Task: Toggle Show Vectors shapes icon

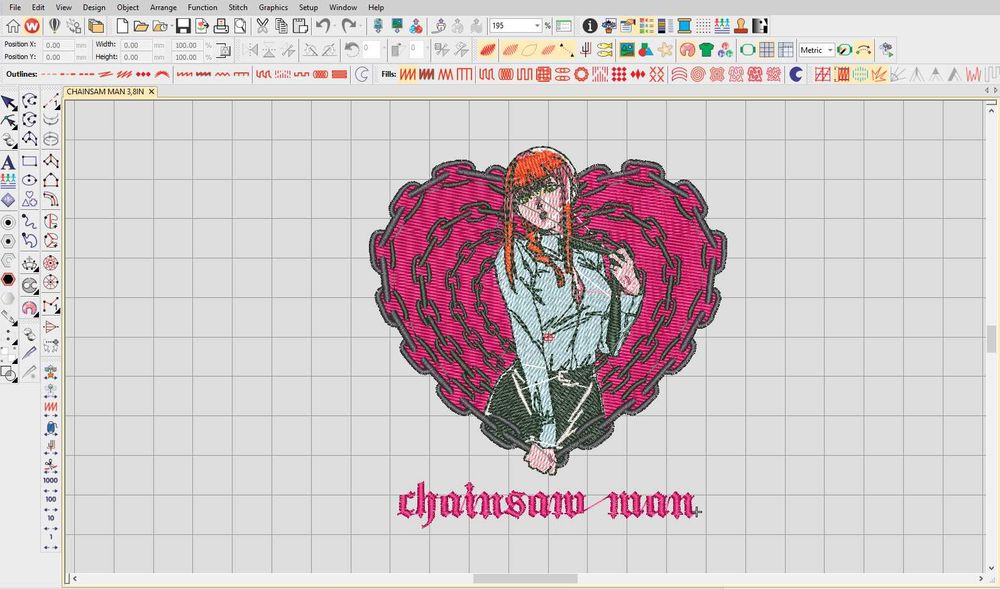Action: click(x=645, y=50)
